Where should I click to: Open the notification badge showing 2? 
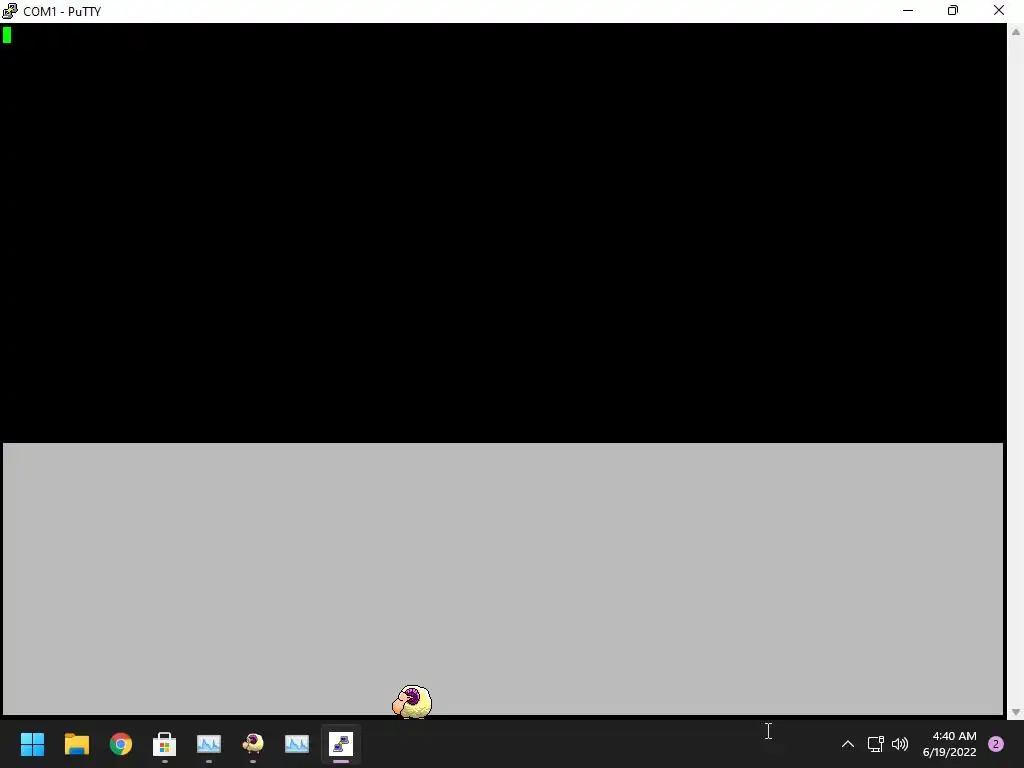click(x=996, y=744)
